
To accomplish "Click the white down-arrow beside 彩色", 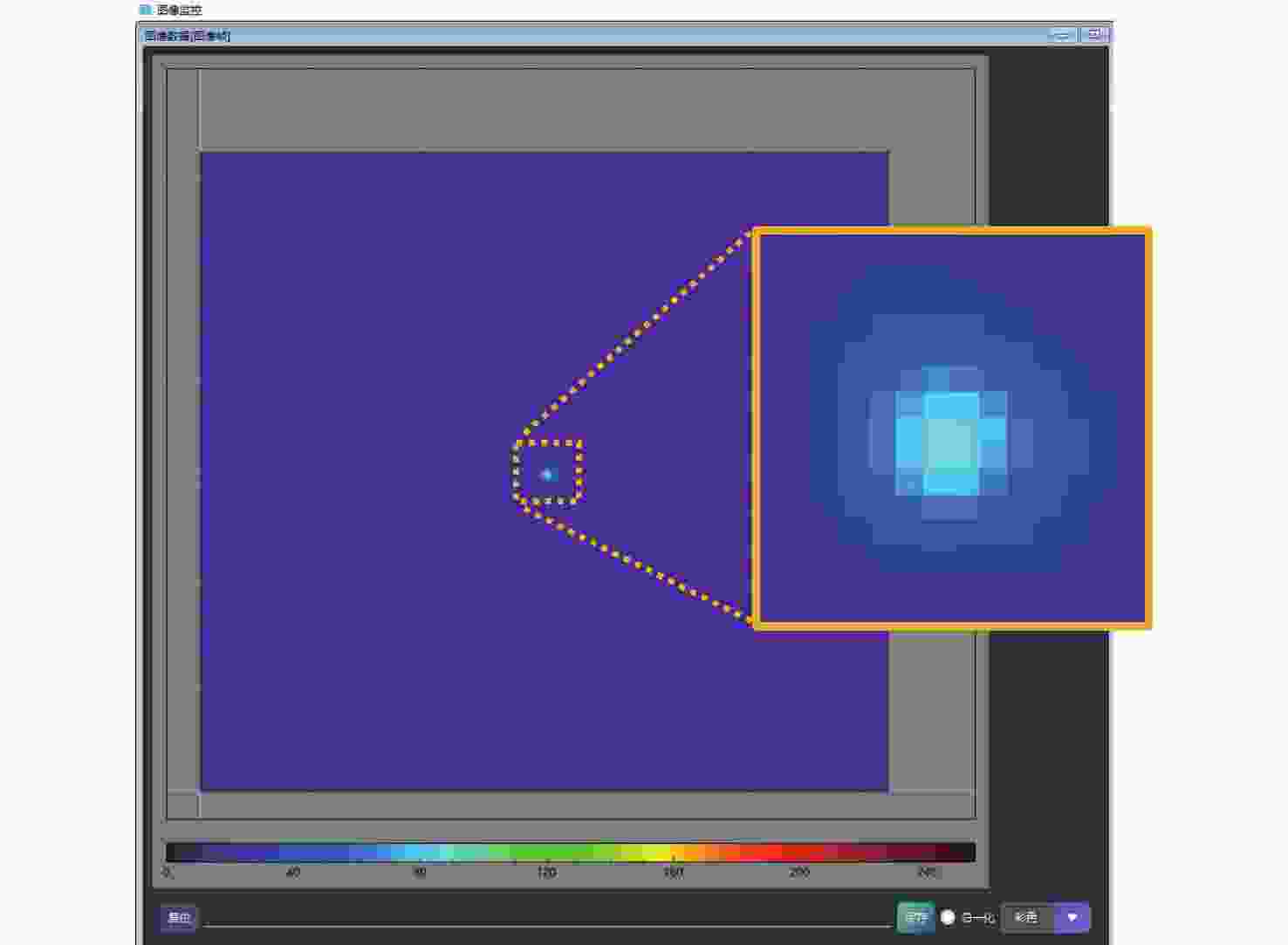I will point(1072,917).
